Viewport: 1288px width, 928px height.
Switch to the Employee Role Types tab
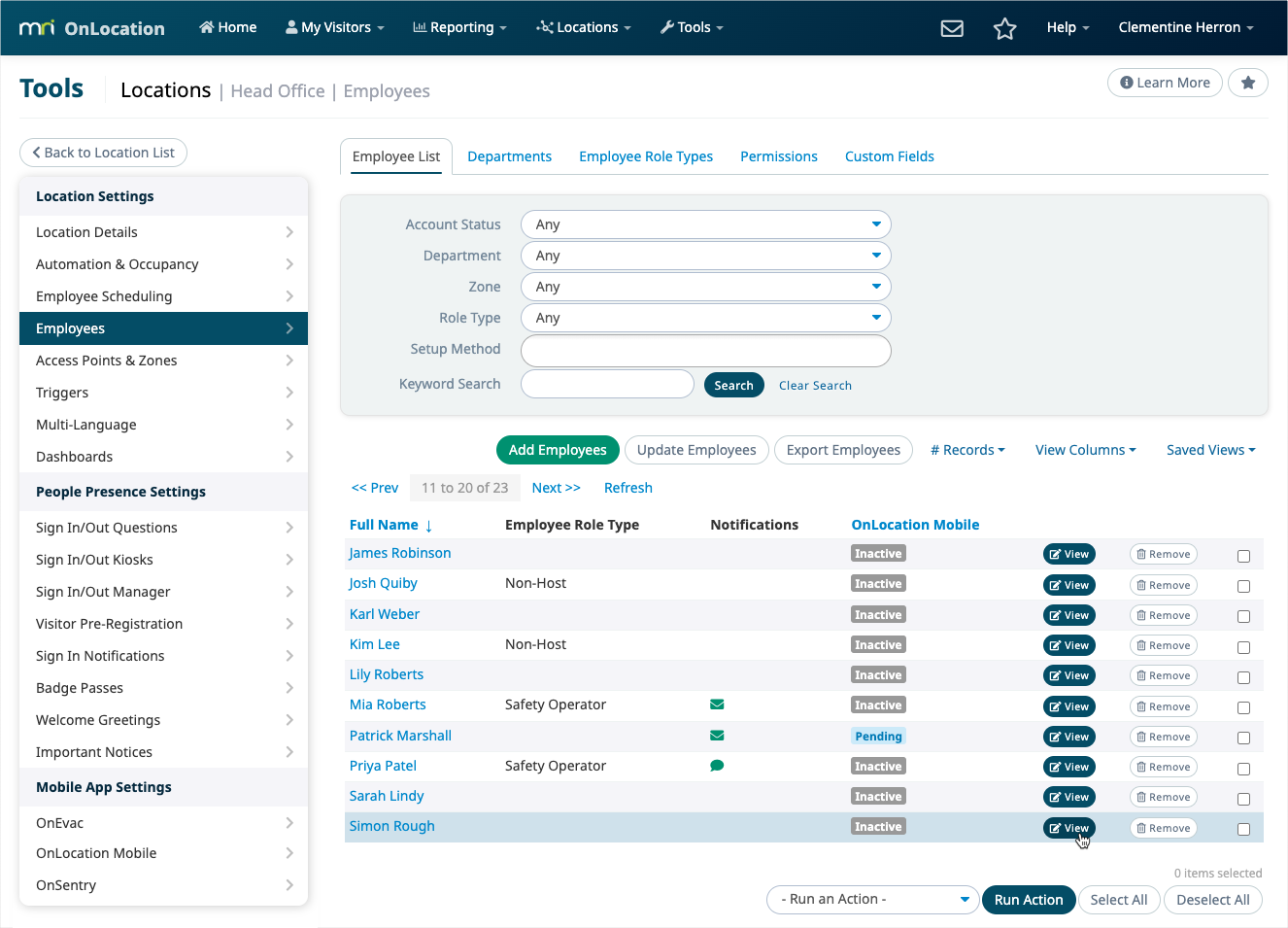pos(646,156)
